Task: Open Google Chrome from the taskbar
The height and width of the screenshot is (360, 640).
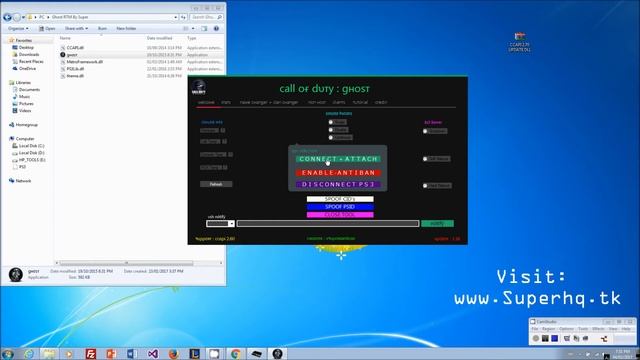Action: coord(236,354)
